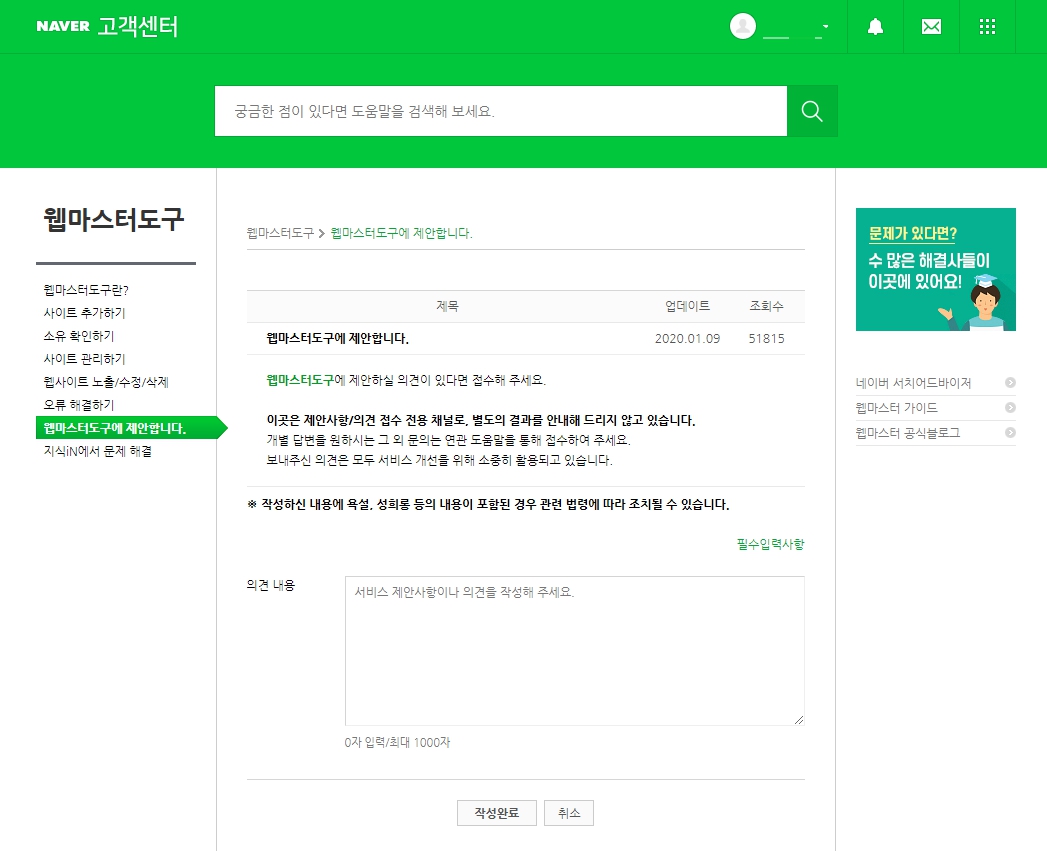Click the 의견 내용 textarea
Viewport: 1047px width, 851px height.
(x=574, y=651)
